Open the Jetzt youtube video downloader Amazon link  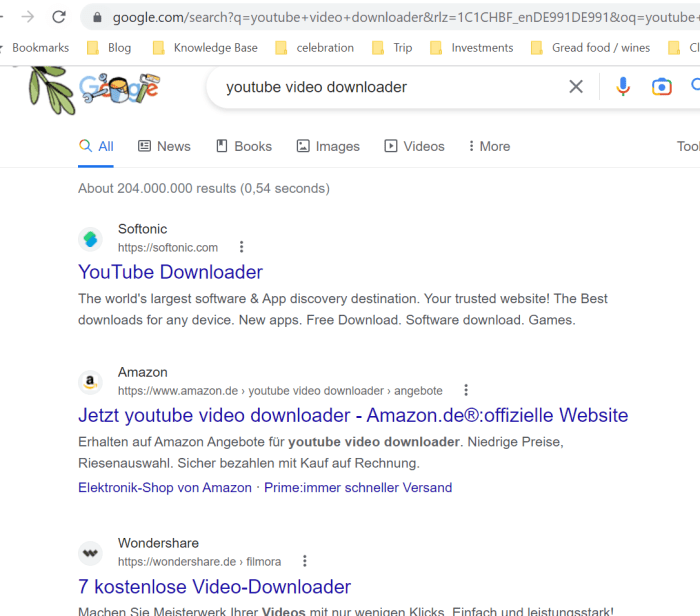pyautogui.click(x=353, y=416)
